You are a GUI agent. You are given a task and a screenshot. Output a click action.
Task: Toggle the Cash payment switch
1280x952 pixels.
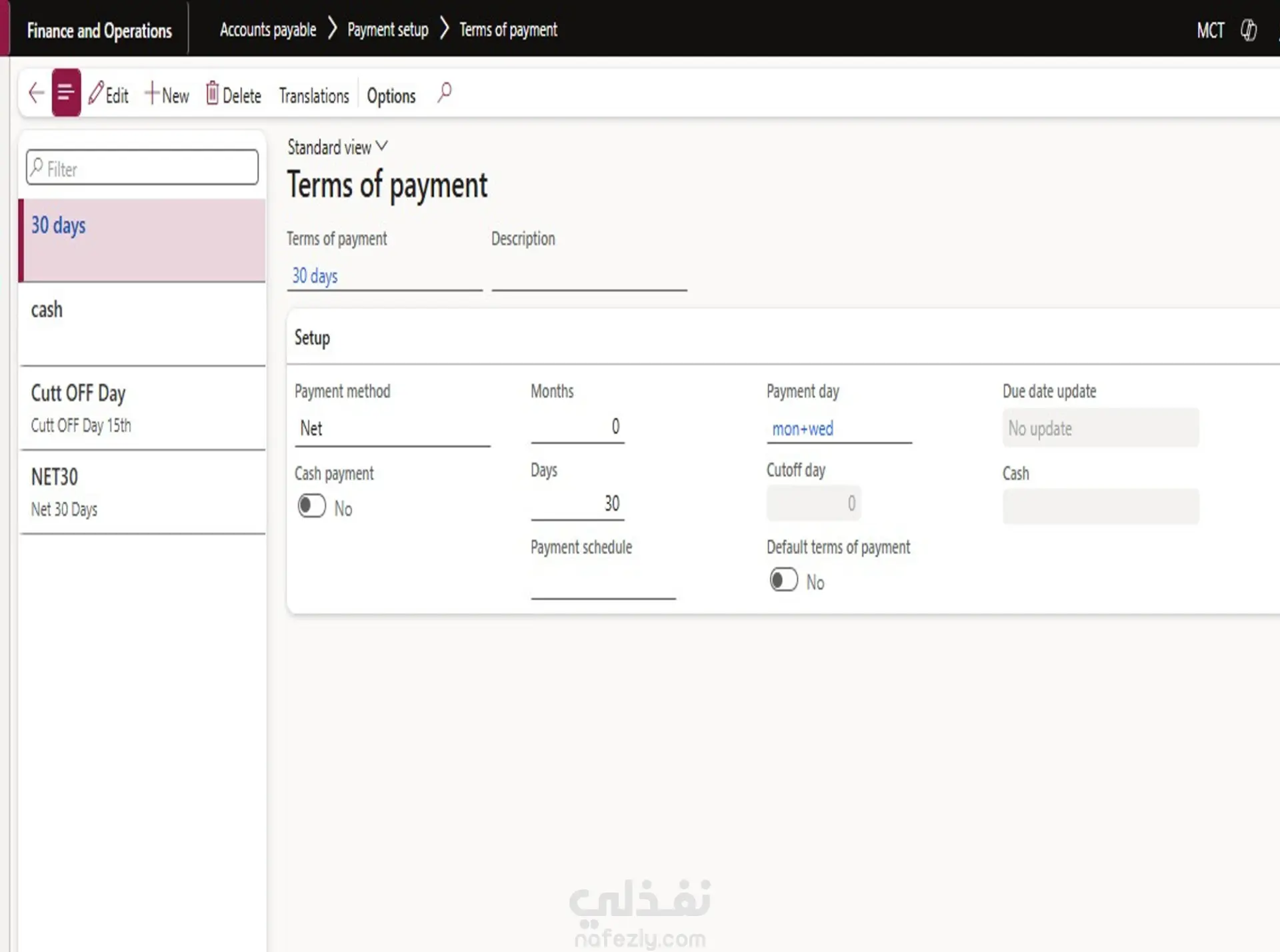(312, 506)
